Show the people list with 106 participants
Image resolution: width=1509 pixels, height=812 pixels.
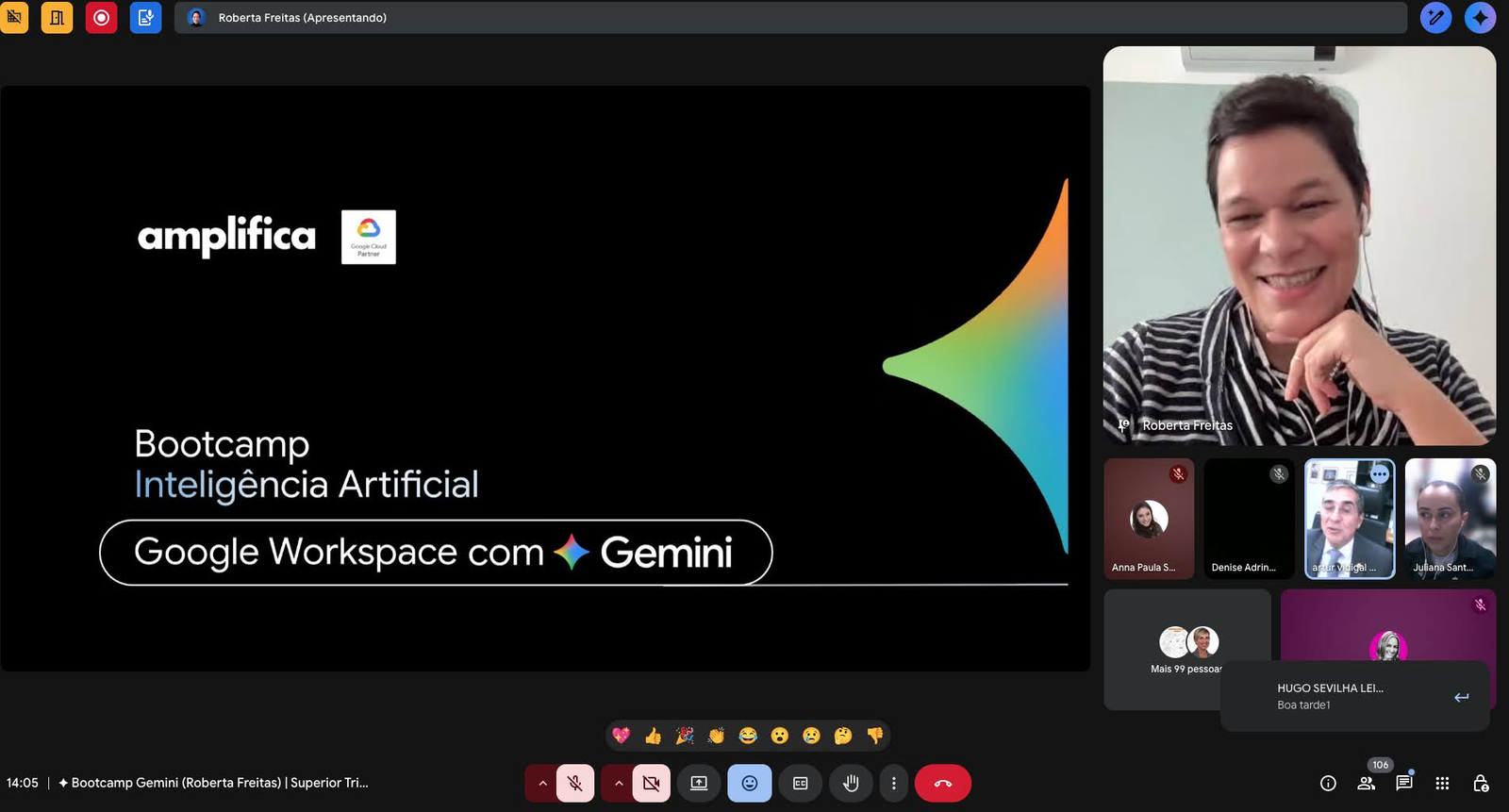[1366, 784]
